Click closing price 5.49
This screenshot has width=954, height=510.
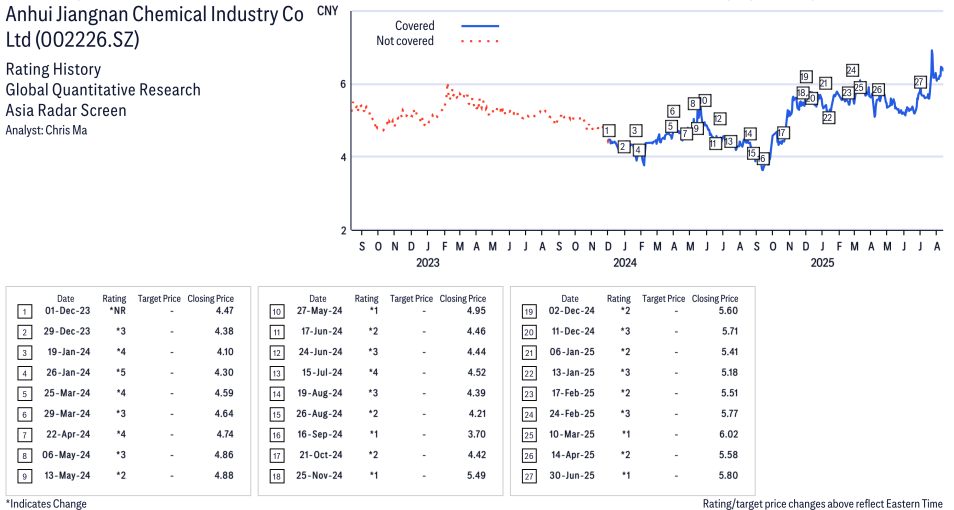[476, 475]
